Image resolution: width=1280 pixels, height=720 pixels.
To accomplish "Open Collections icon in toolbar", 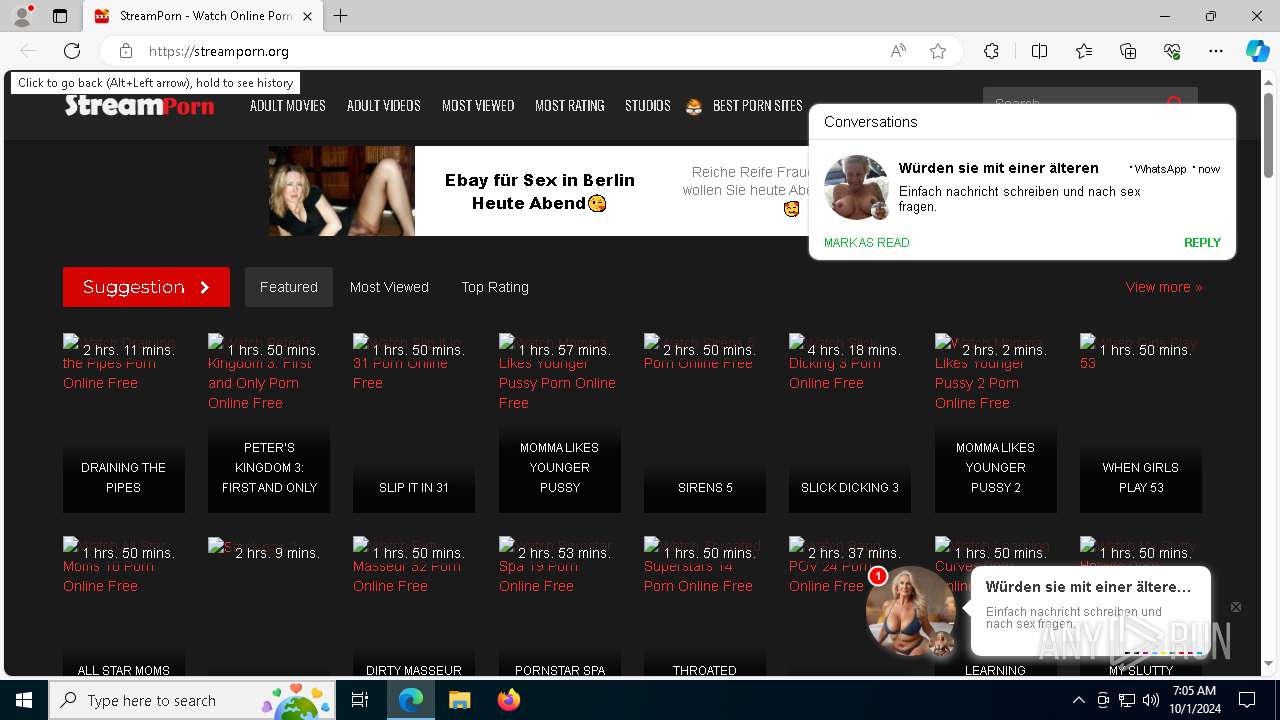I will click(x=1128, y=51).
